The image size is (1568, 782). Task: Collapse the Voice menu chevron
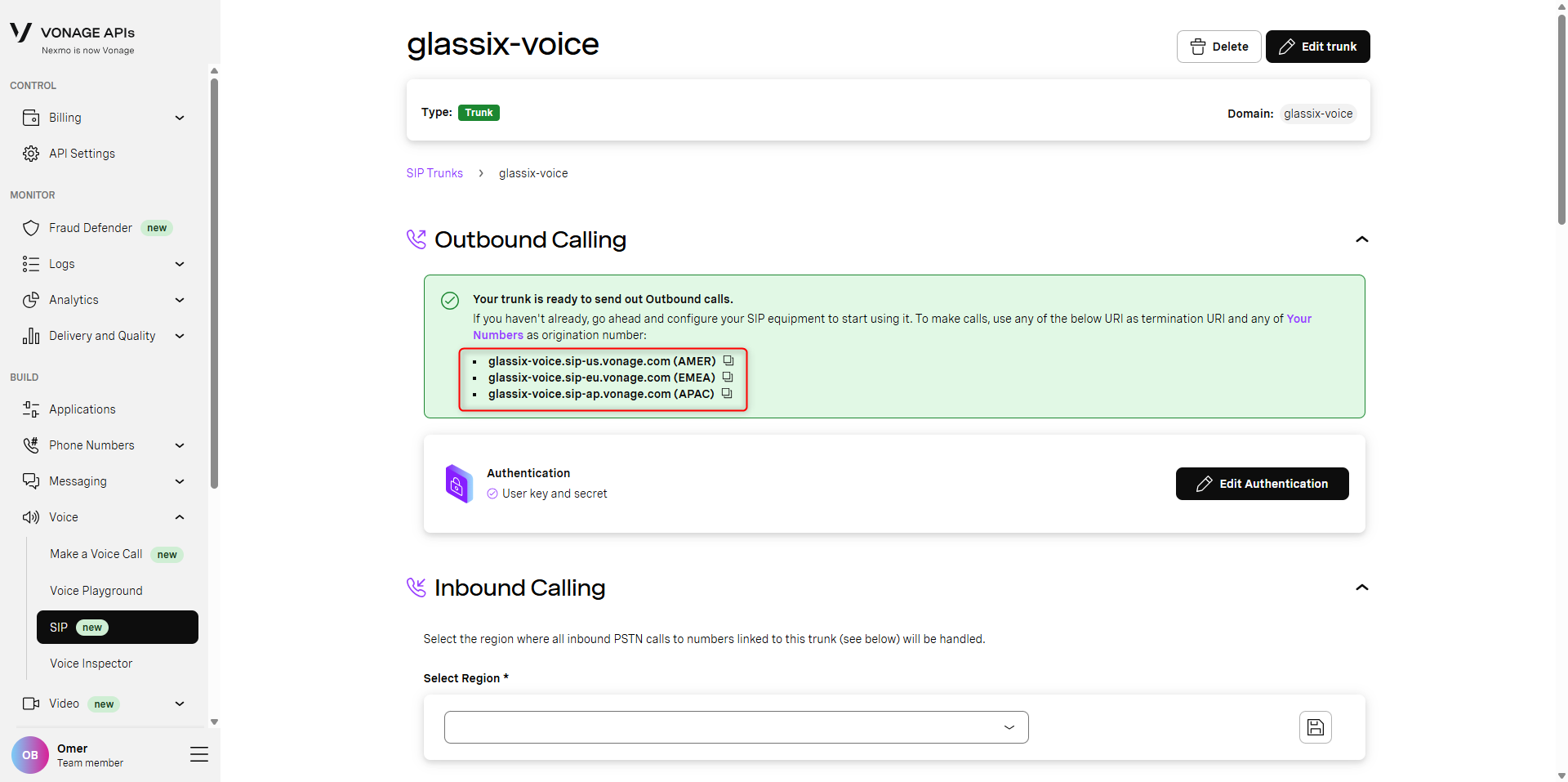tap(180, 517)
